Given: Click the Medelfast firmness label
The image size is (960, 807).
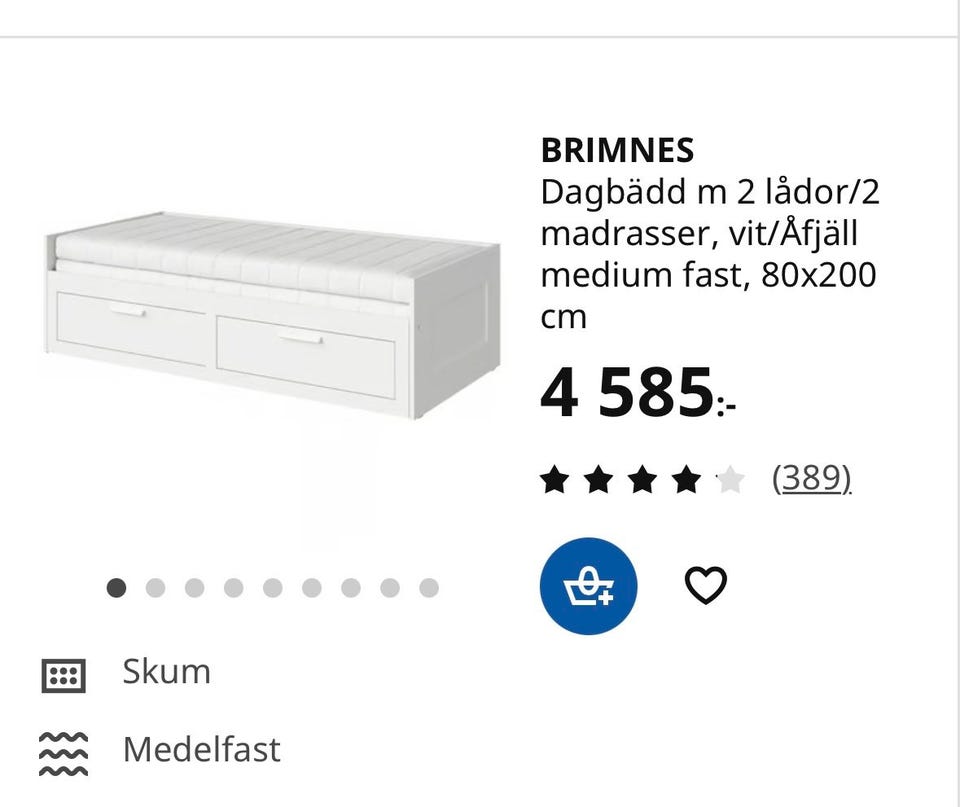Looking at the screenshot, I should (x=201, y=749).
